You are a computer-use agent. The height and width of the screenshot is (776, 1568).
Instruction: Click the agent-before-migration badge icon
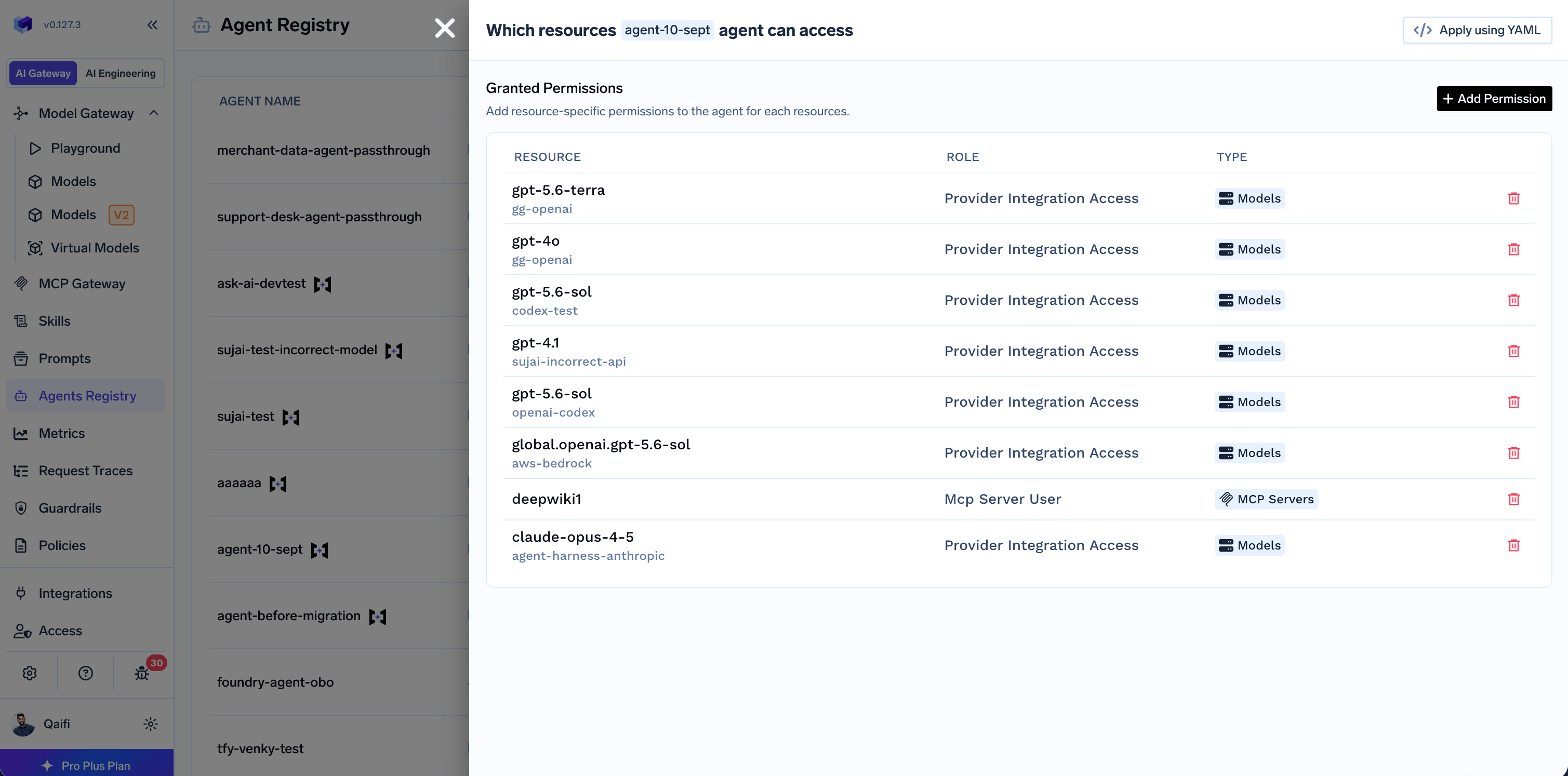point(377,617)
